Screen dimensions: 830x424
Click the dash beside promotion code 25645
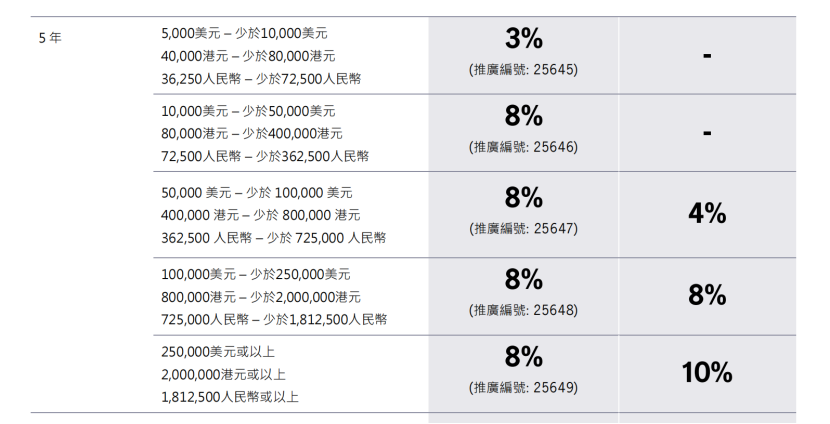pos(707,55)
